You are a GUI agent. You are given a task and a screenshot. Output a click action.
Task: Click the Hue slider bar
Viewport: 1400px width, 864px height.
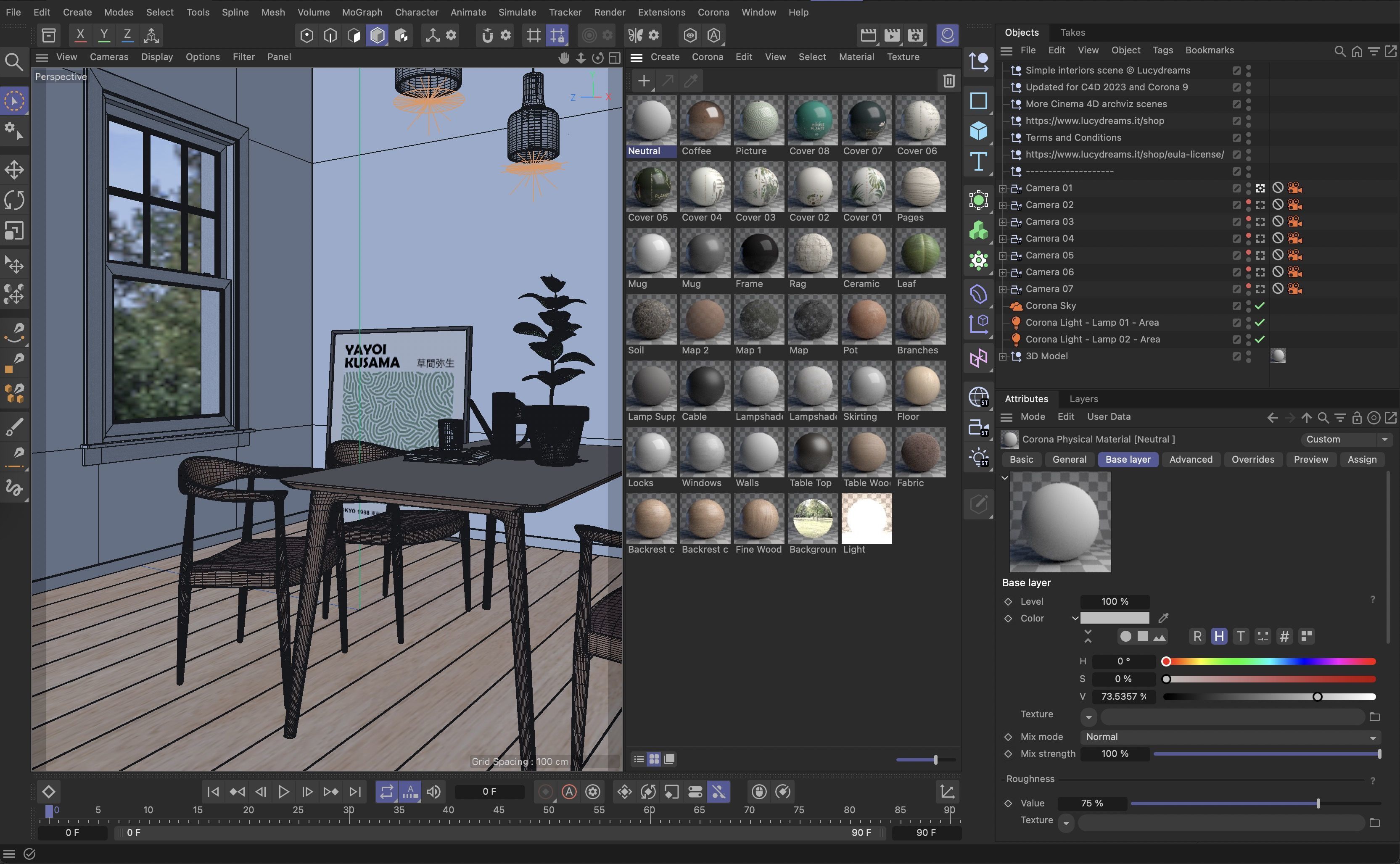coord(1270,662)
